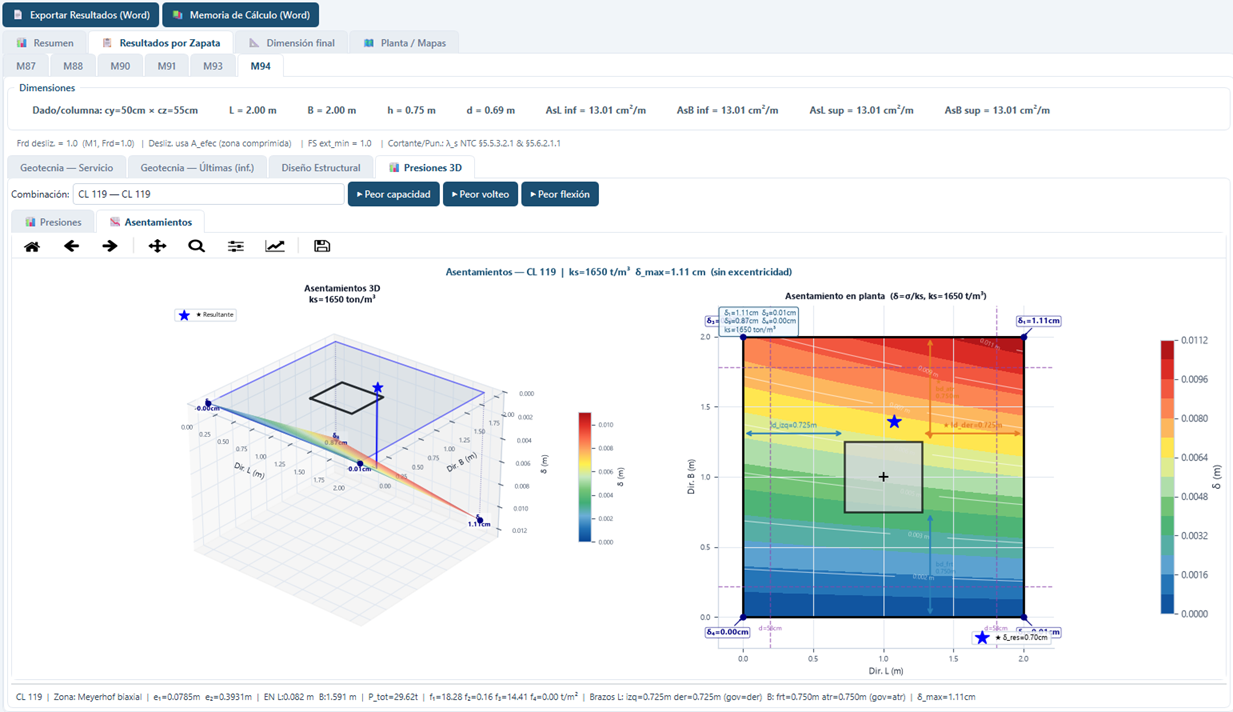Viewport: 1233px width, 712px height.
Task: Open footing tab M93
Action: 213,66
